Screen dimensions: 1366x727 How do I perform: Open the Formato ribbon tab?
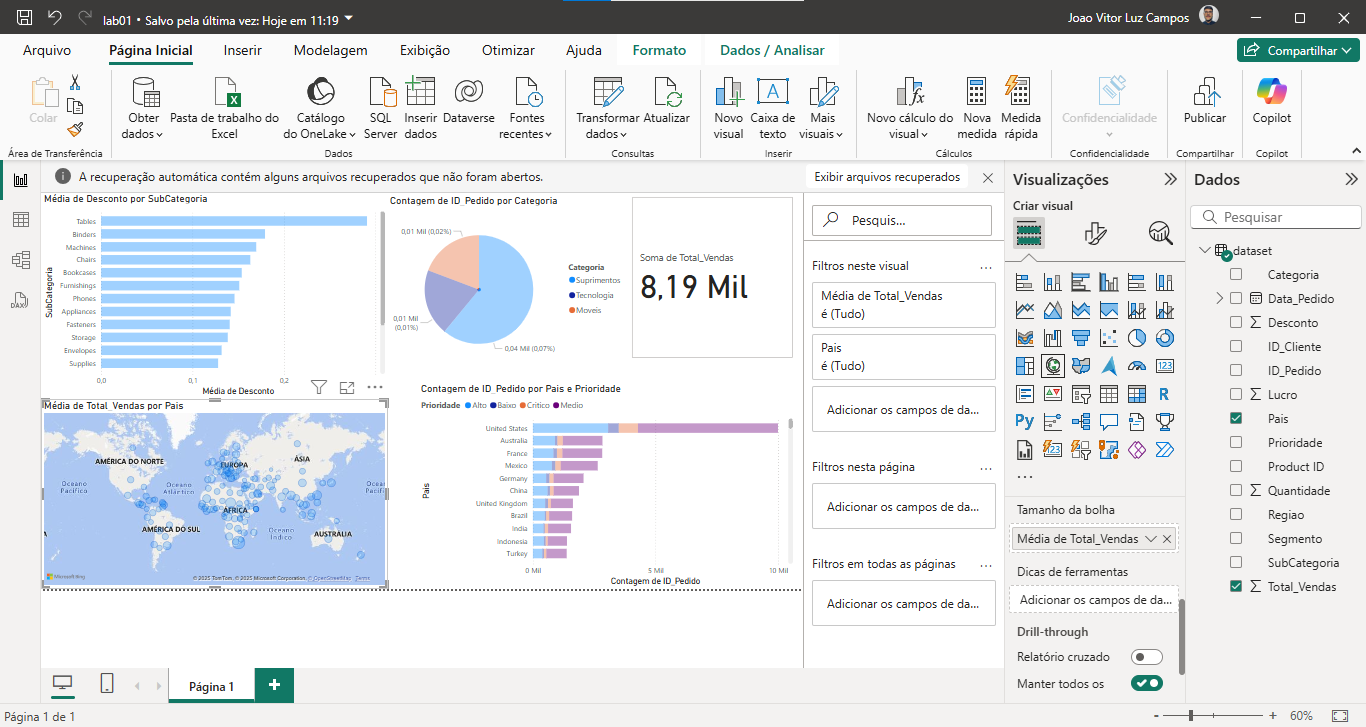click(659, 50)
